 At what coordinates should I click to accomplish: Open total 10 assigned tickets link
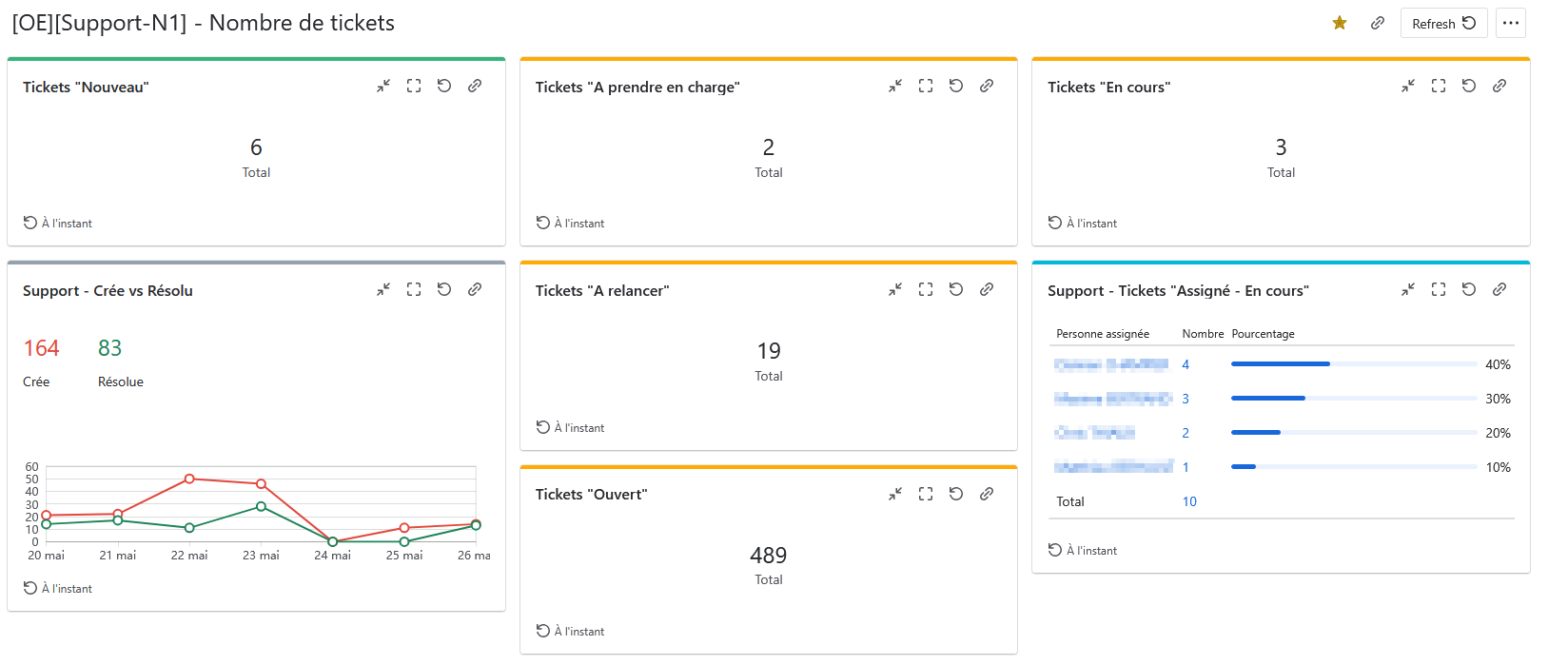[1189, 501]
